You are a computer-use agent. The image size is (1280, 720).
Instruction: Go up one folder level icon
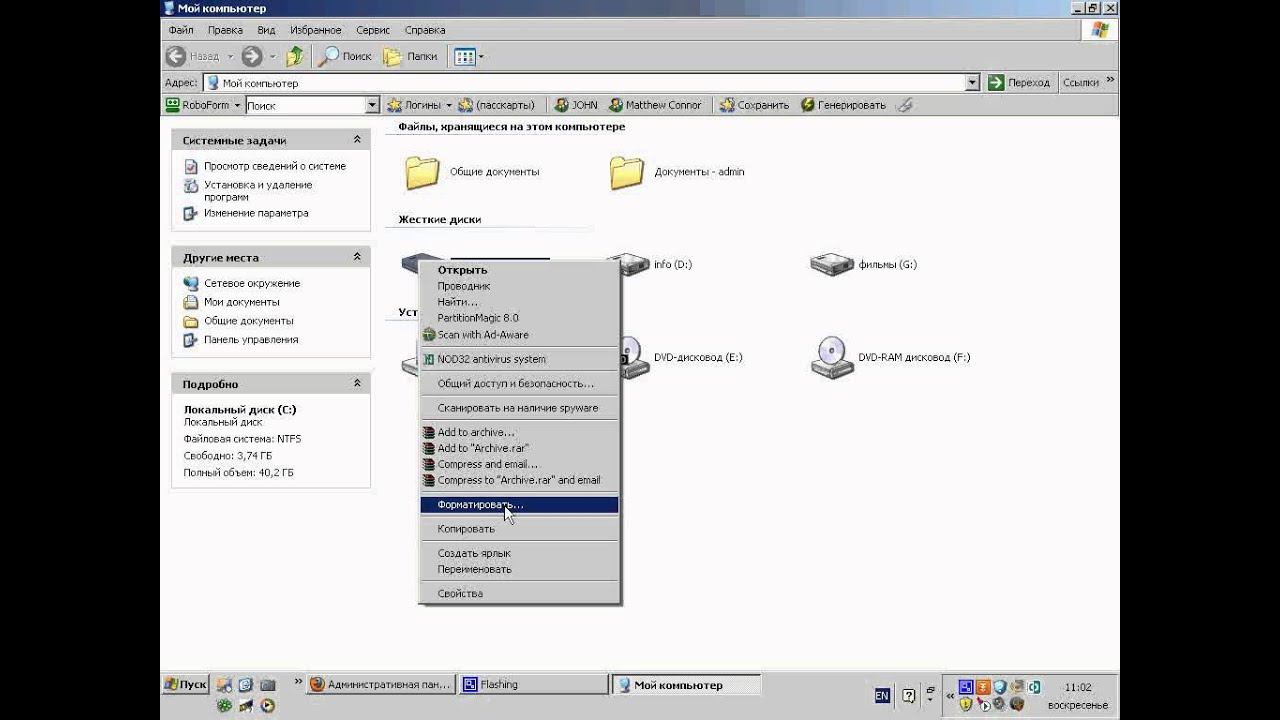coord(295,57)
